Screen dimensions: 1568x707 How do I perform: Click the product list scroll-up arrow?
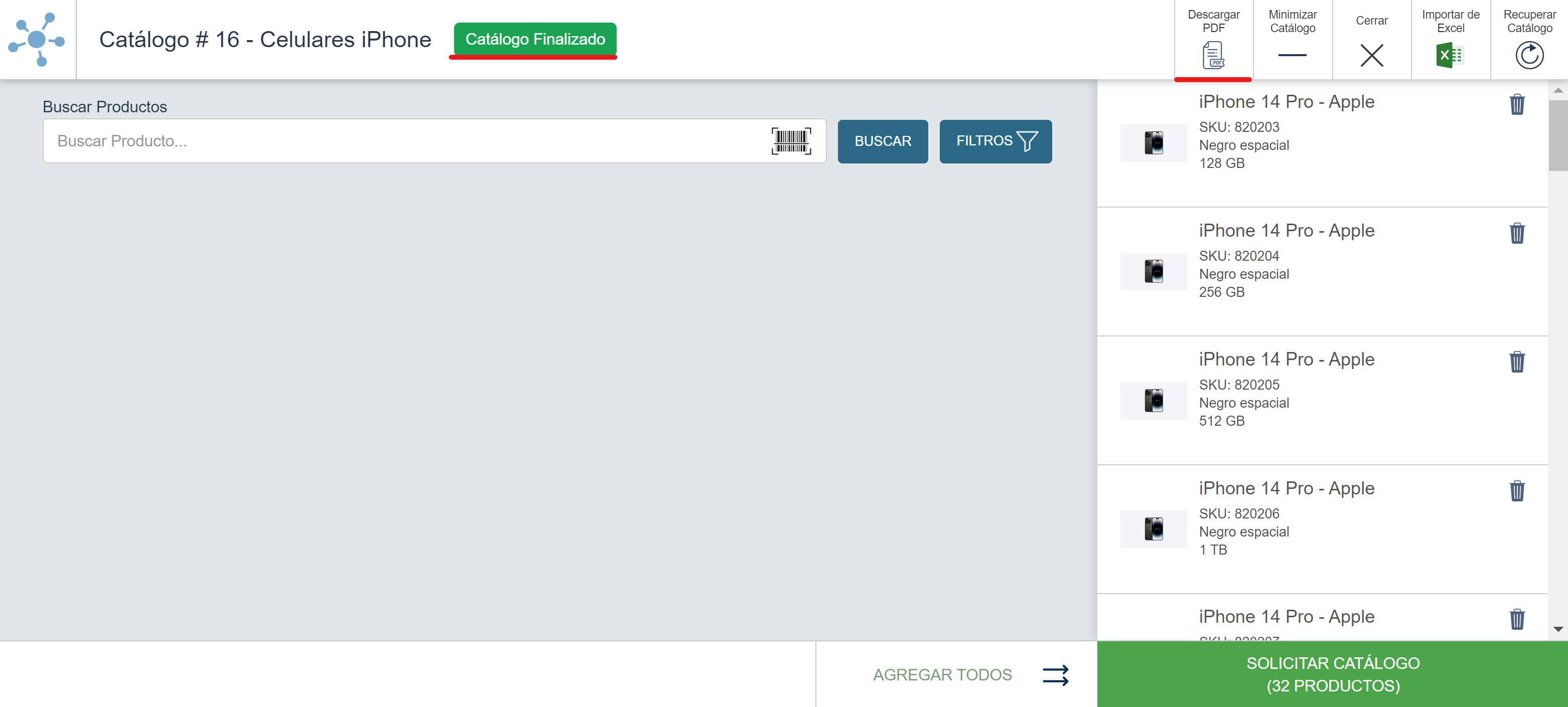[1557, 90]
